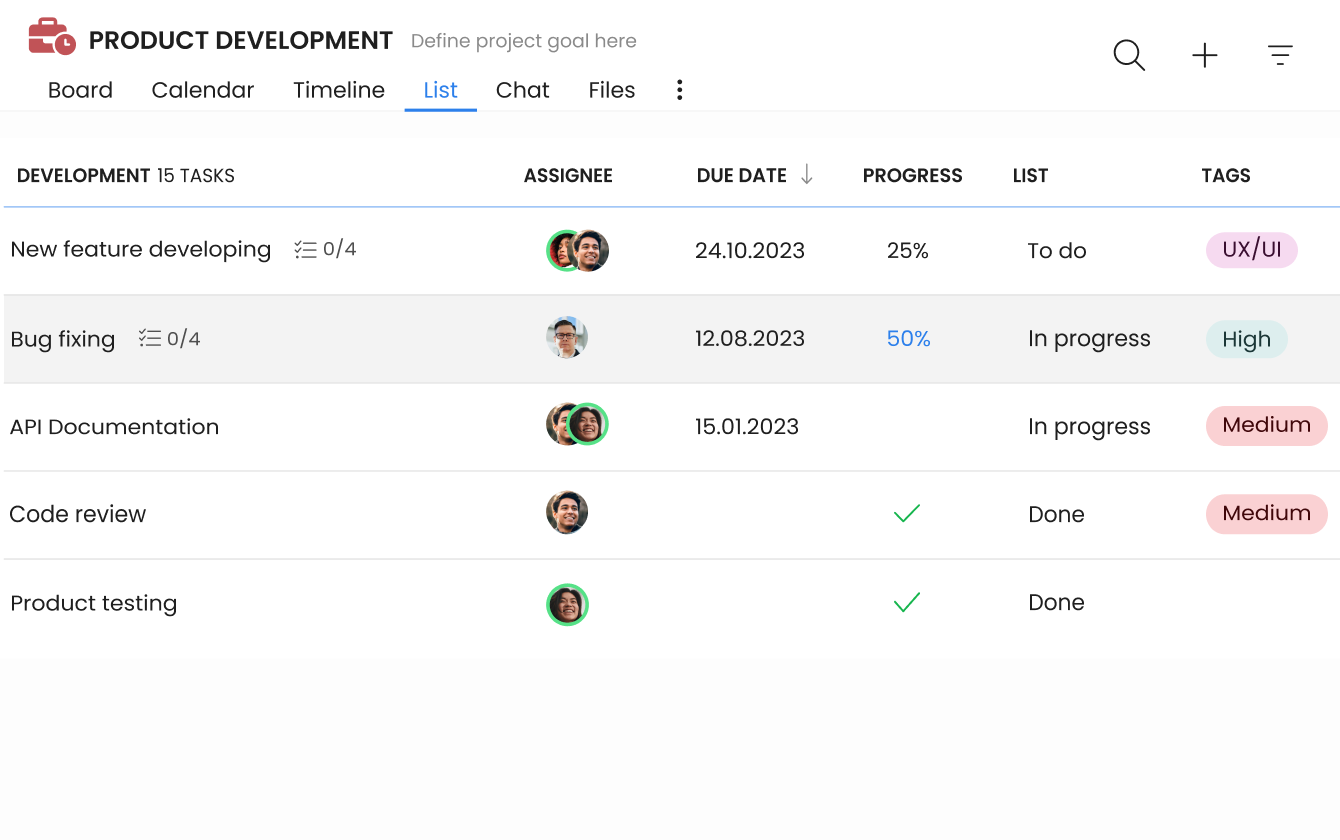Open the filter lines icon

pyautogui.click(x=1280, y=55)
